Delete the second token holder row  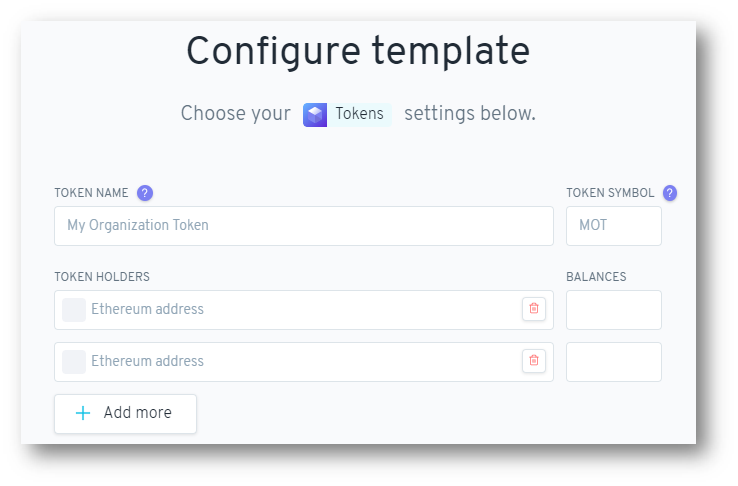pos(534,361)
